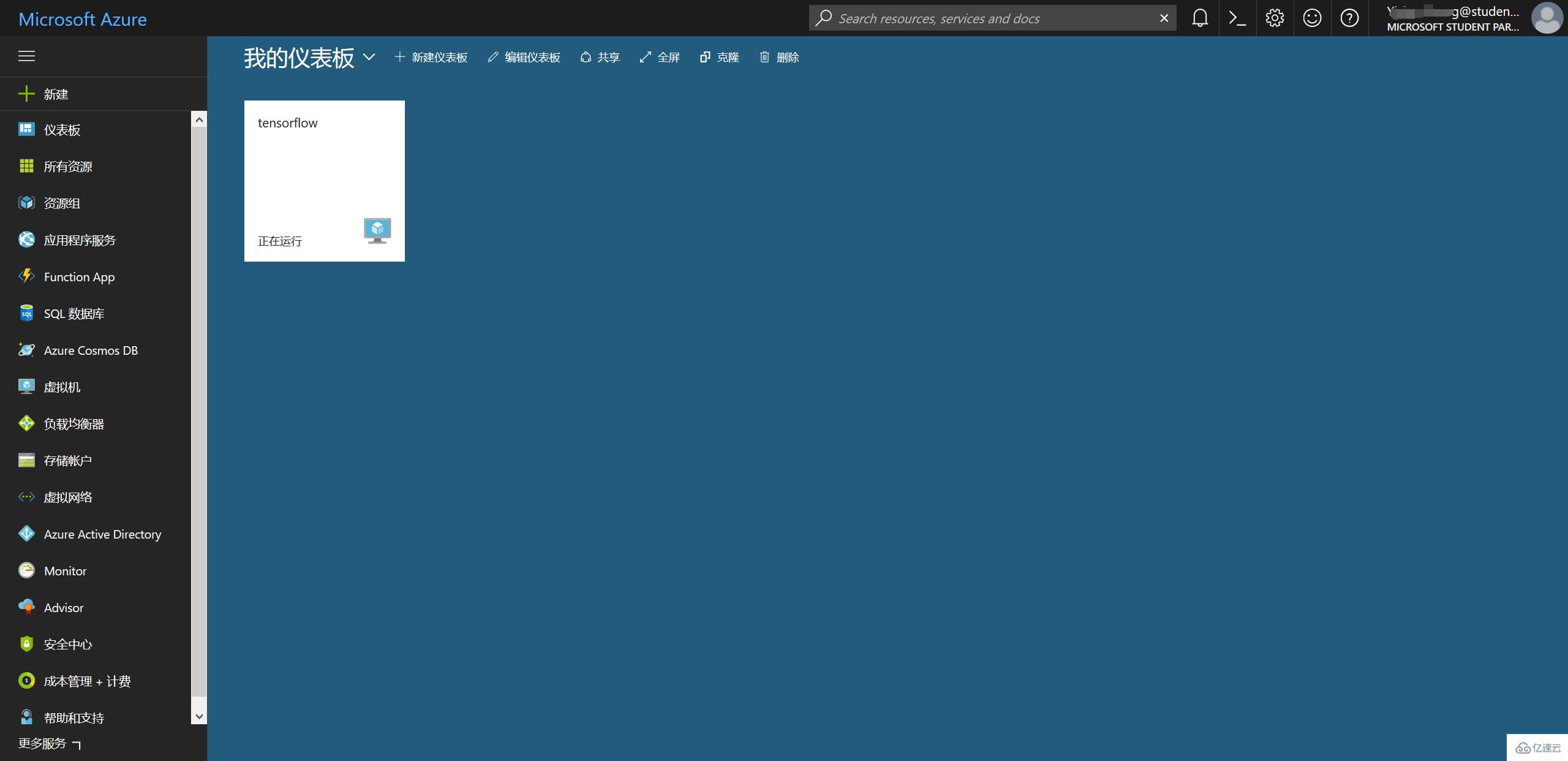Click the green plus icon for 新建

click(x=26, y=94)
